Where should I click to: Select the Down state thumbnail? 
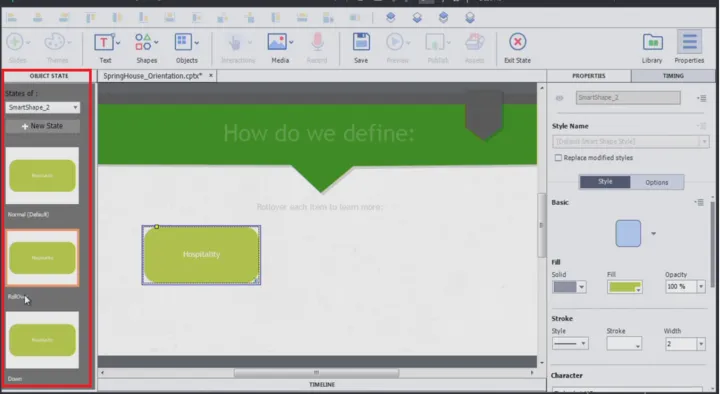tap(42, 340)
